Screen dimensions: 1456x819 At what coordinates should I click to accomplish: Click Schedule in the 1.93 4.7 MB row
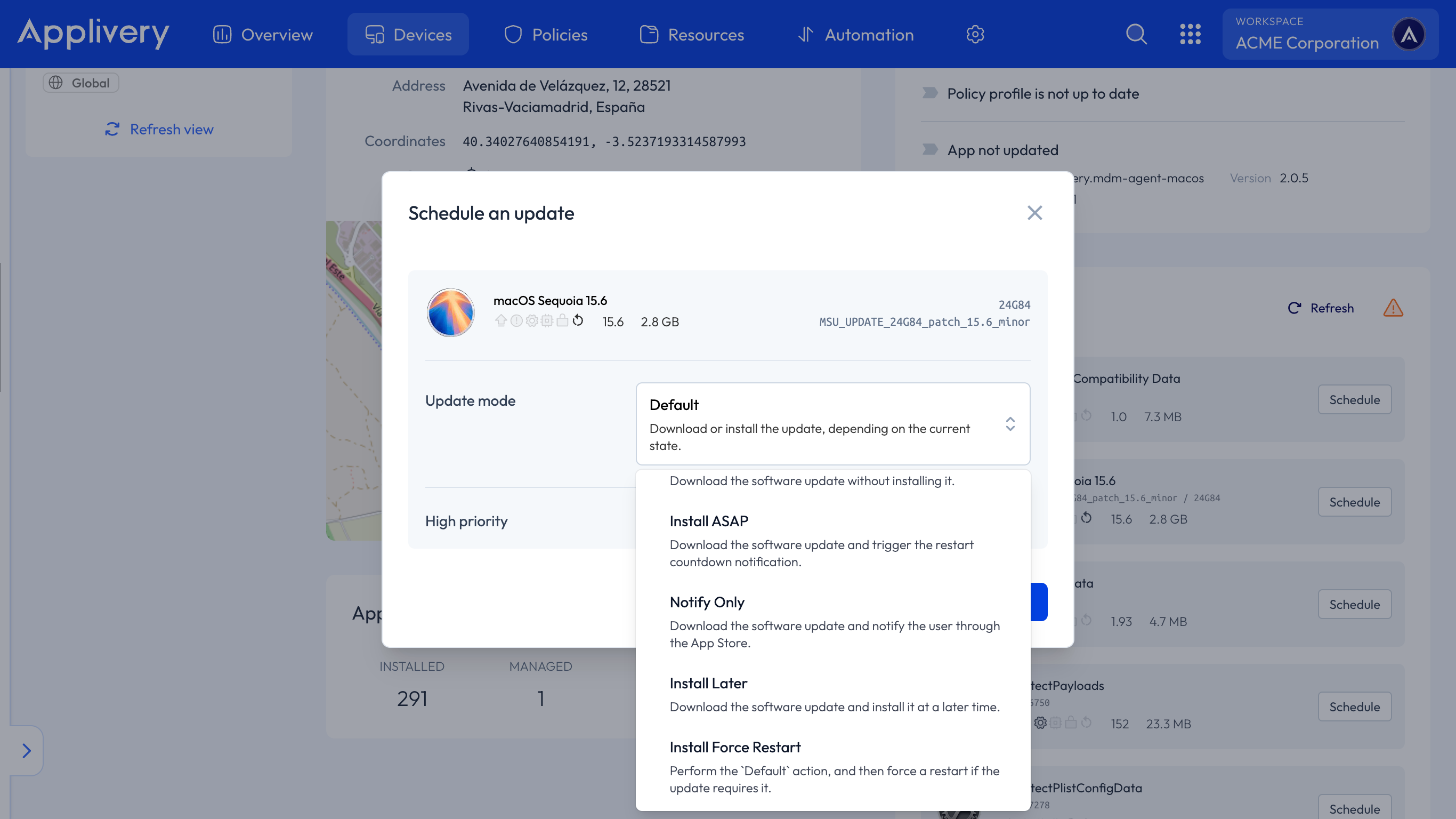[x=1354, y=605]
